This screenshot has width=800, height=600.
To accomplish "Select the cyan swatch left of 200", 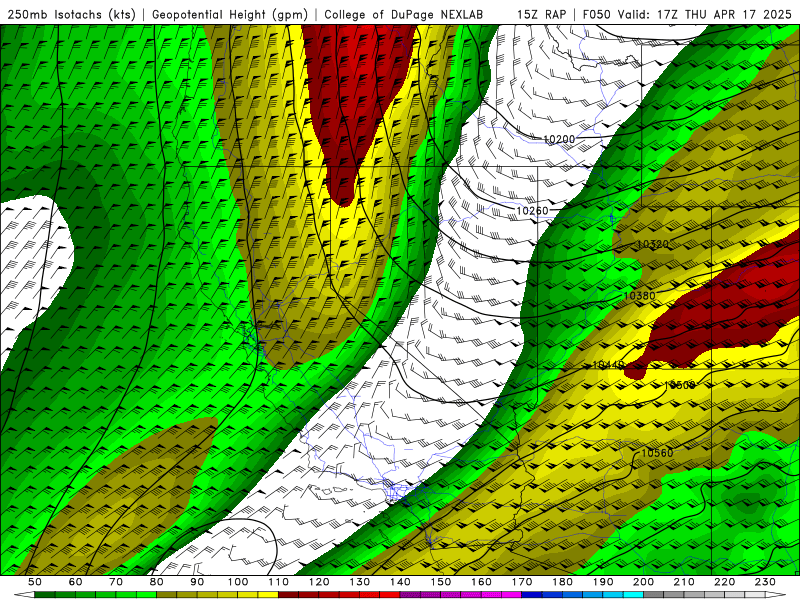I will (x=633, y=595).
